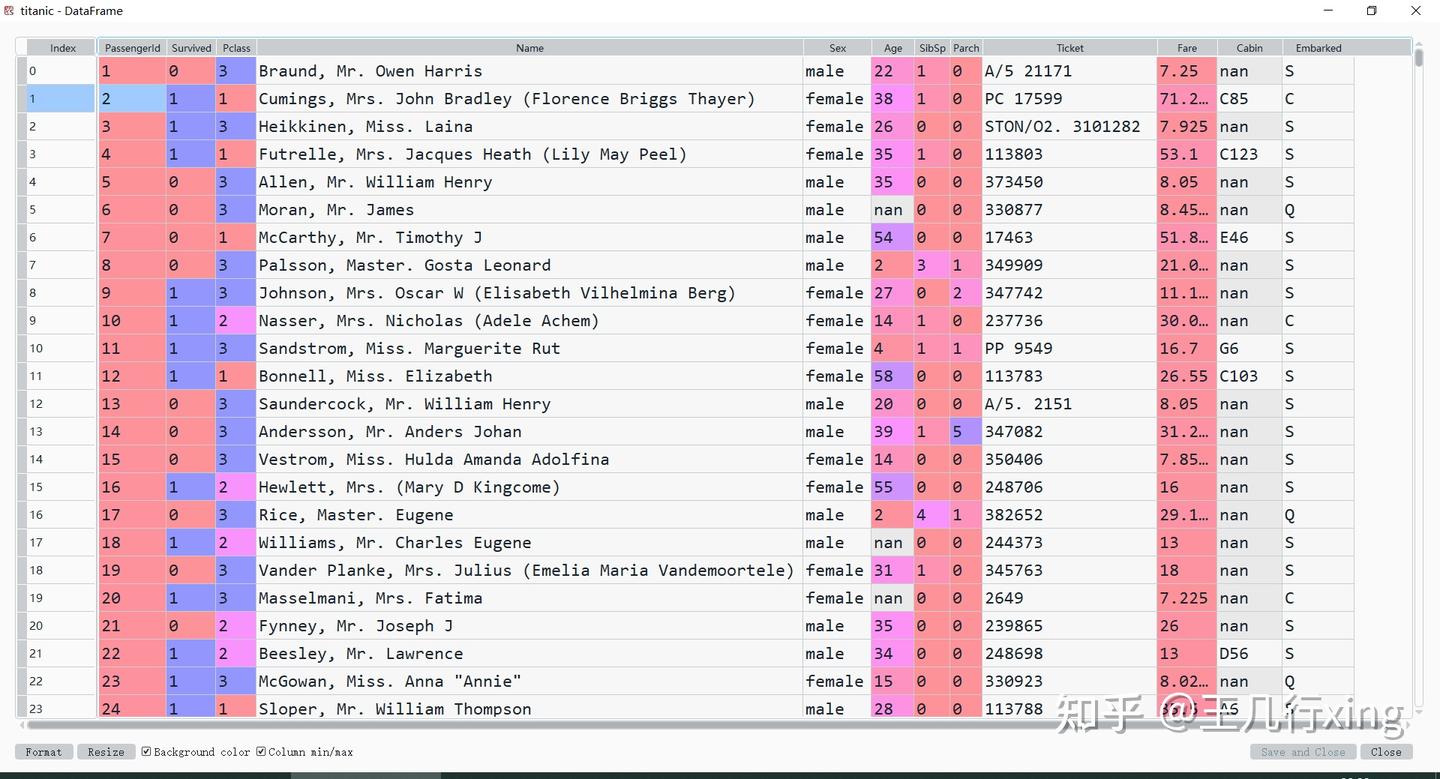
Task: Select "Sandstrom, Miss. Marguerite Rut" cell
Action: (530, 349)
